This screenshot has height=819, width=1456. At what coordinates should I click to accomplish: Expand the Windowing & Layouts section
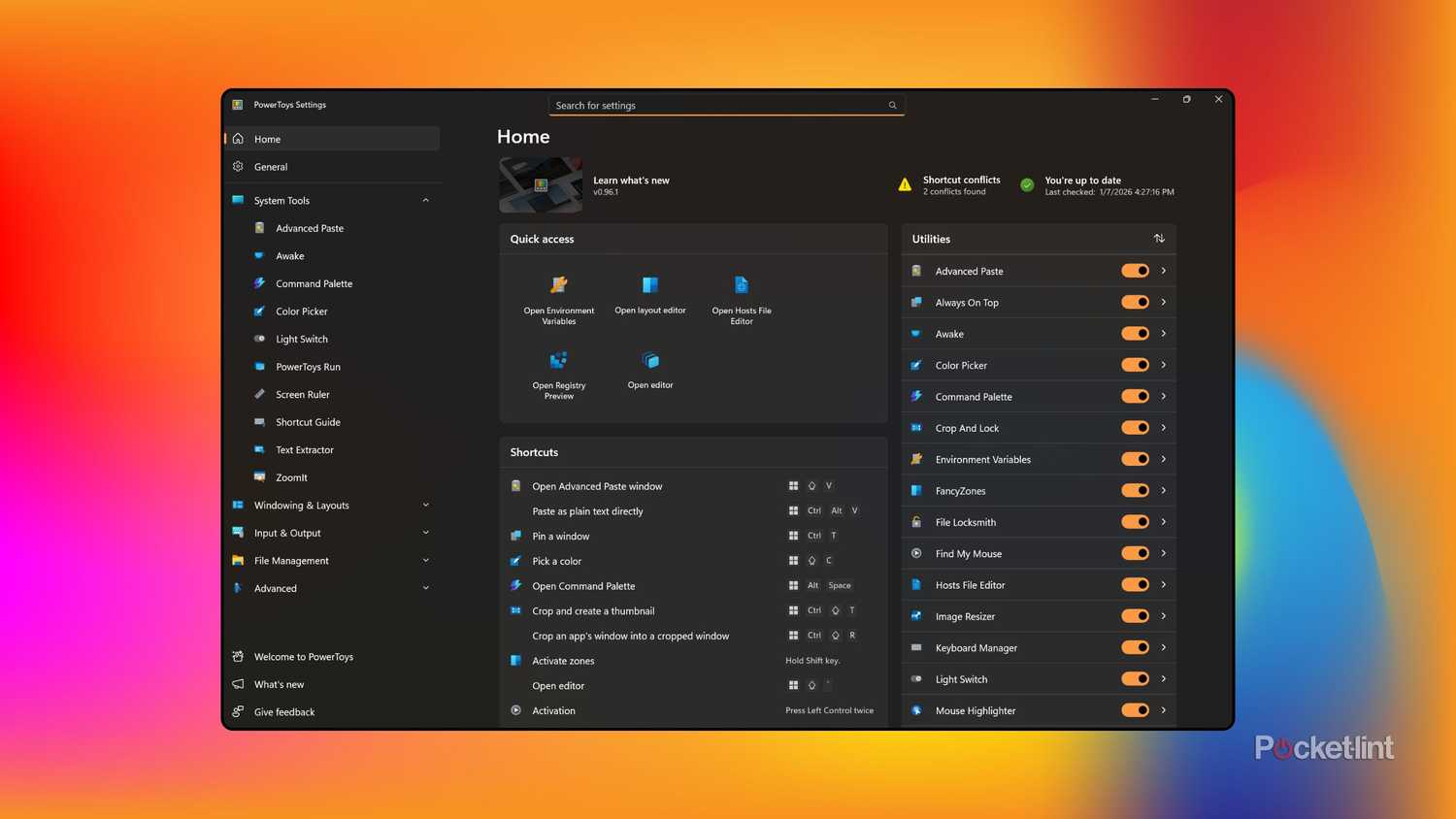point(425,505)
